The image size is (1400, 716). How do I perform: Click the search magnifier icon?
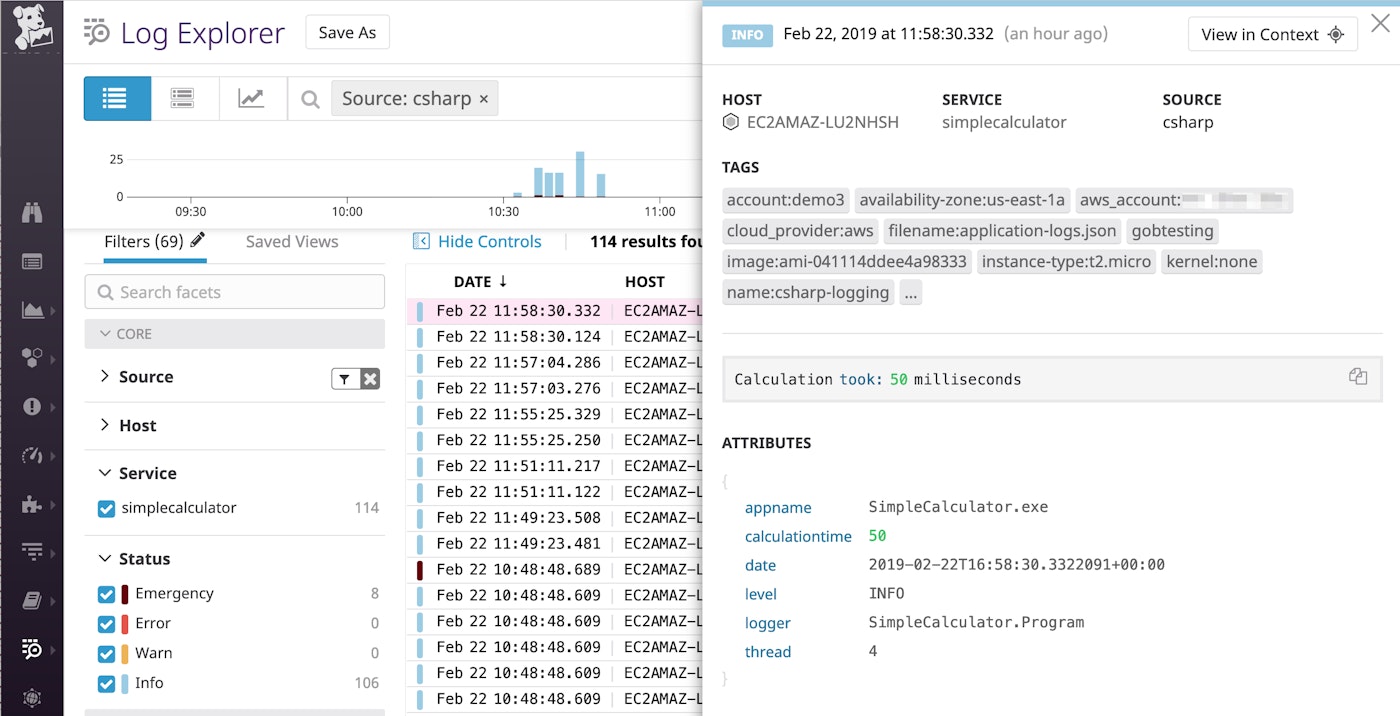(311, 99)
